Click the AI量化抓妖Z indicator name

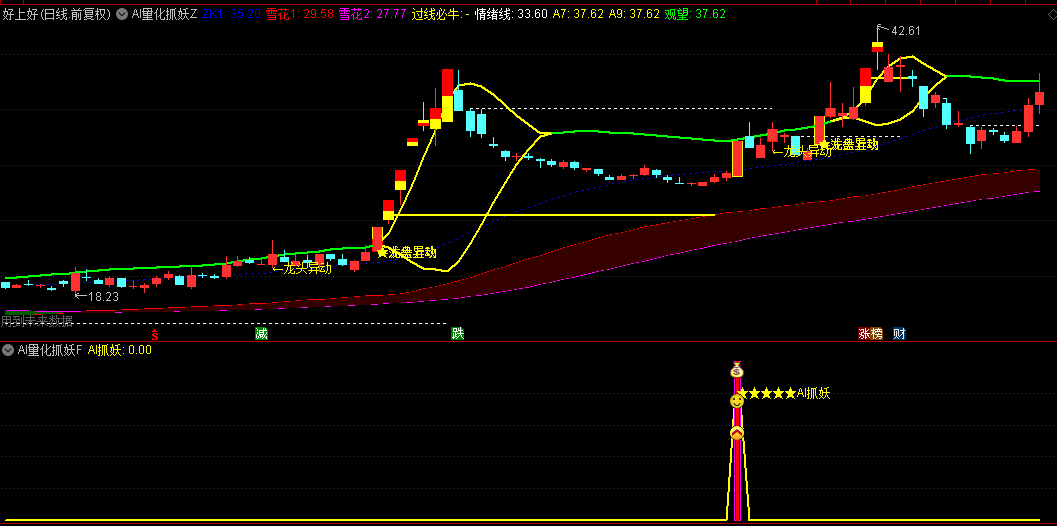click(164, 13)
